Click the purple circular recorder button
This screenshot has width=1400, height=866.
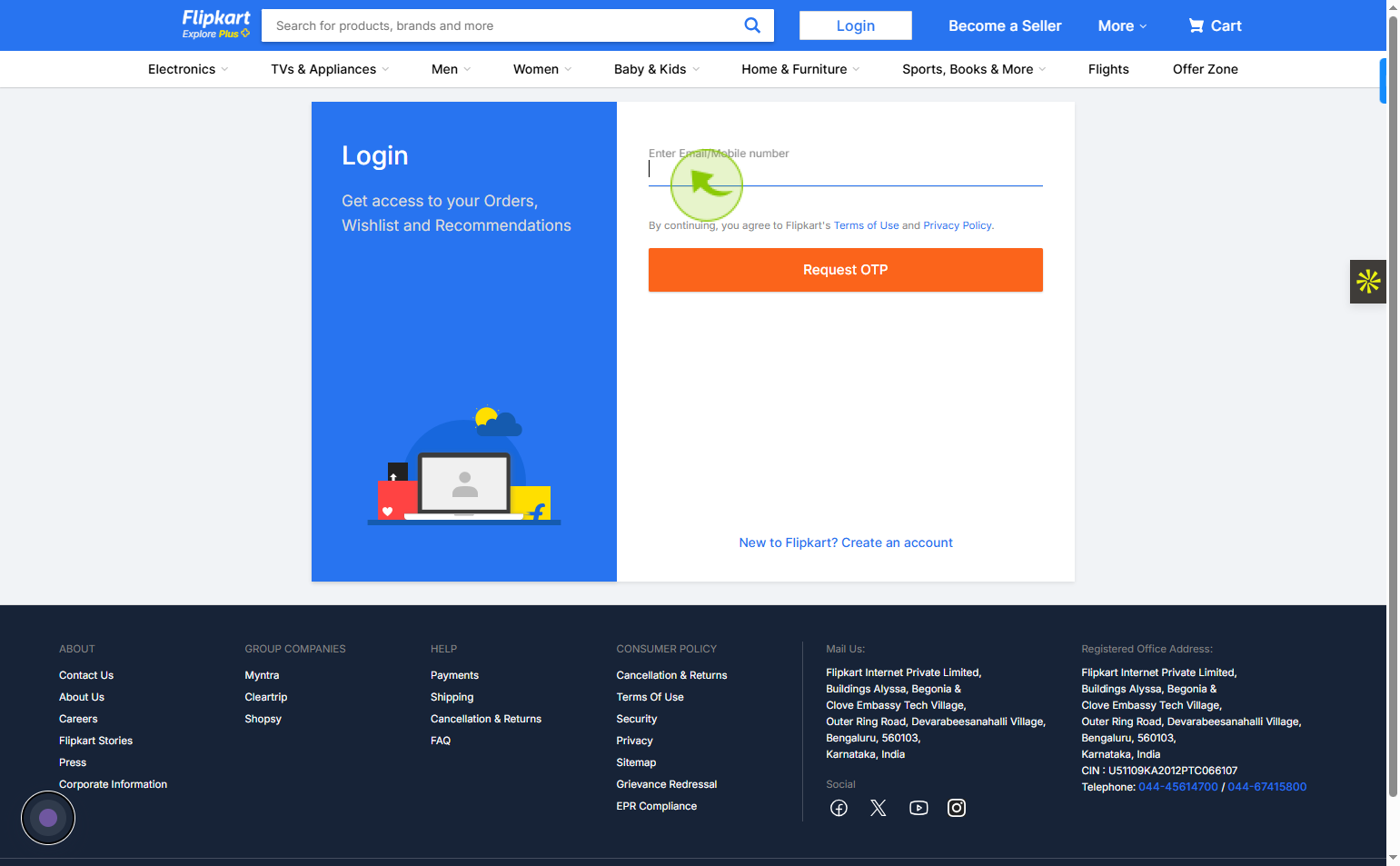[48, 818]
